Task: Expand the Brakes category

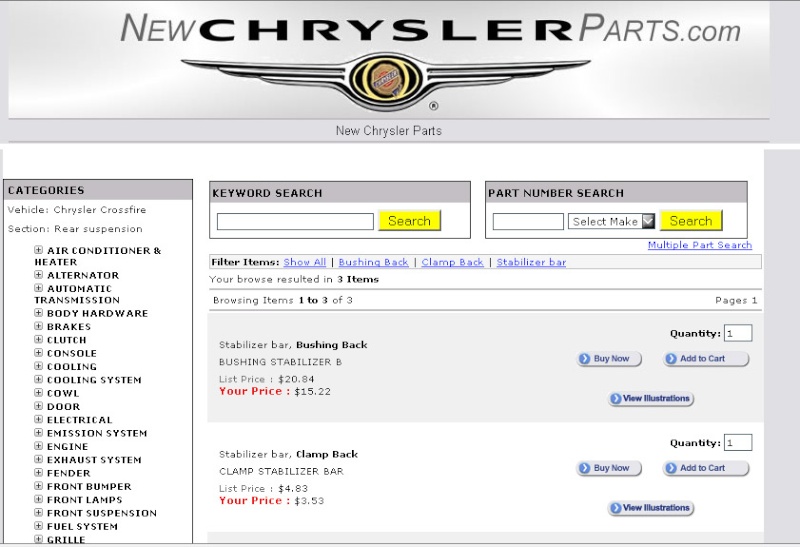Action: (x=38, y=326)
